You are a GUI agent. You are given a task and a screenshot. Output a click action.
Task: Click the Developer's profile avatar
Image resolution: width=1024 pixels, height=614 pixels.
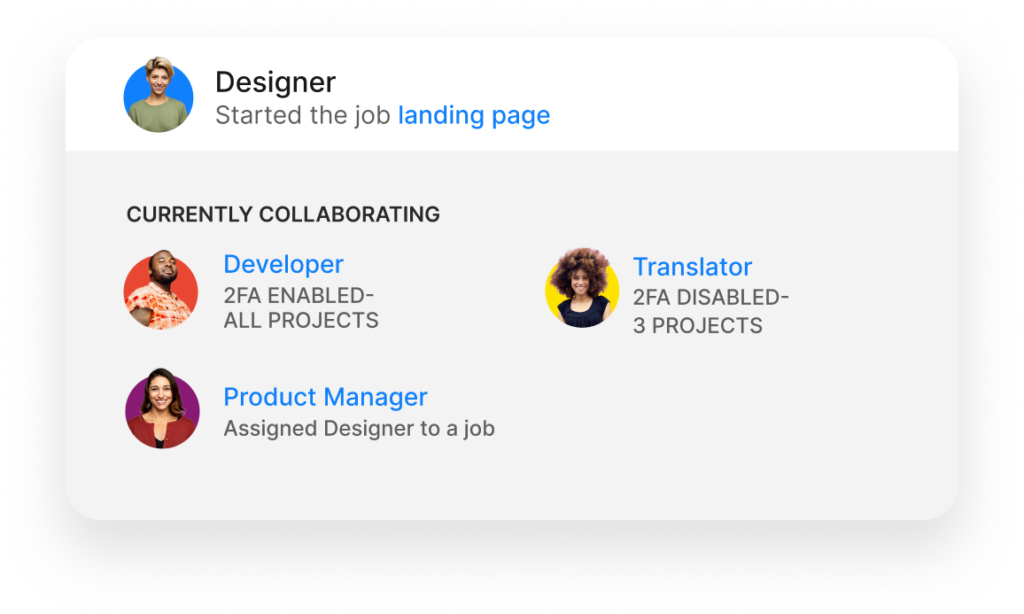point(161,291)
